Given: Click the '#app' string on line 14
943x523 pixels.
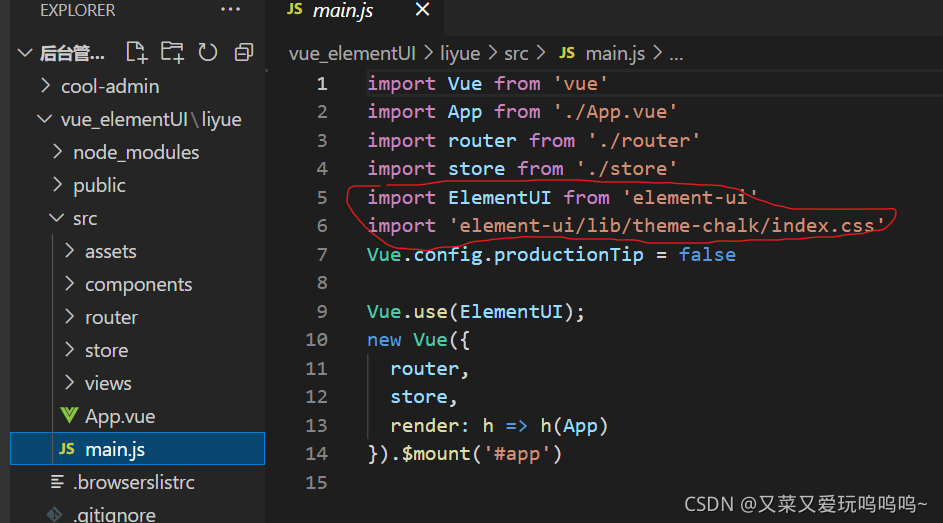Looking at the screenshot, I should [x=517, y=454].
